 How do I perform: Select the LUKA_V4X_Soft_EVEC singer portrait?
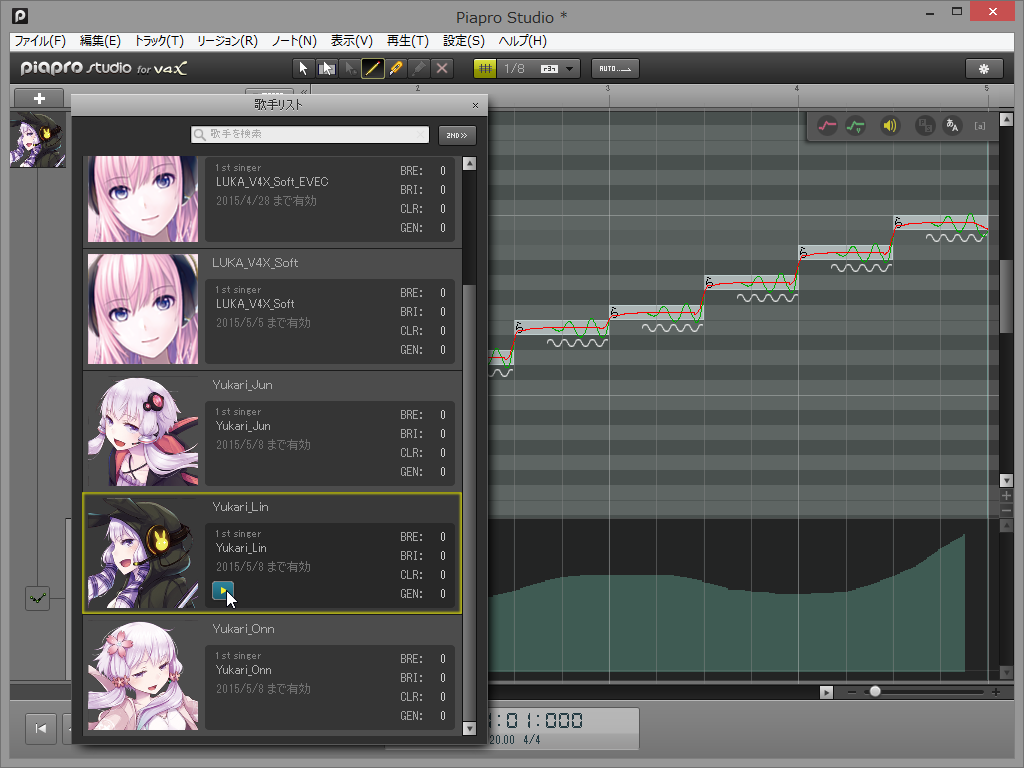143,199
